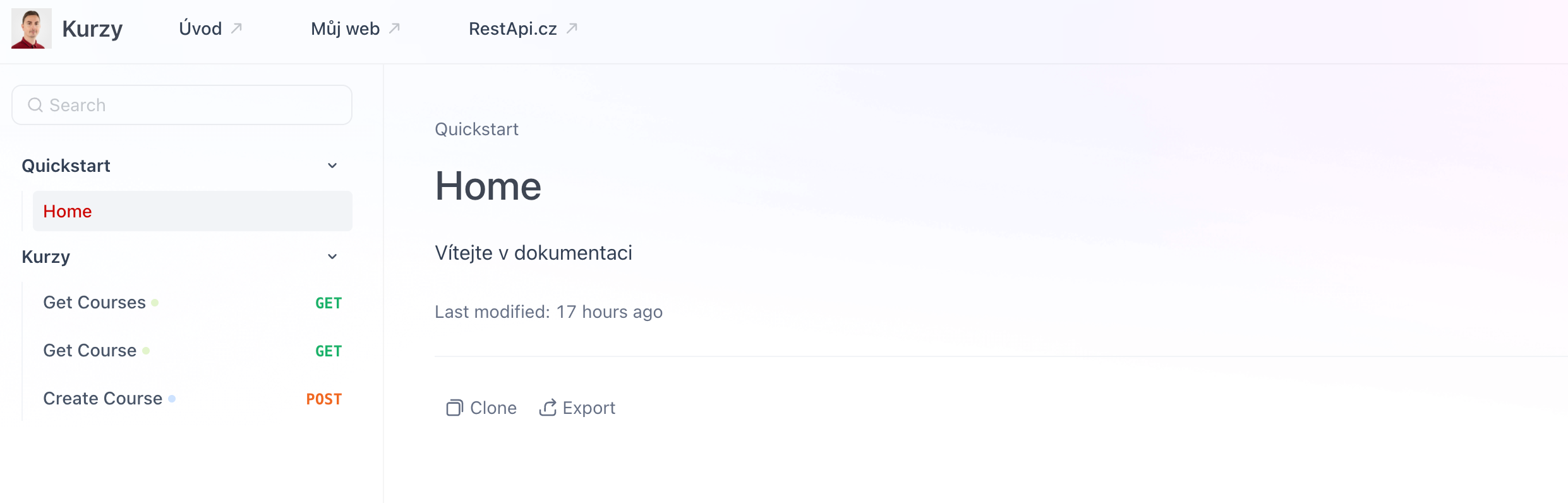Click the Clone copy icon
Screen dimensions: 1568x503
tap(454, 408)
